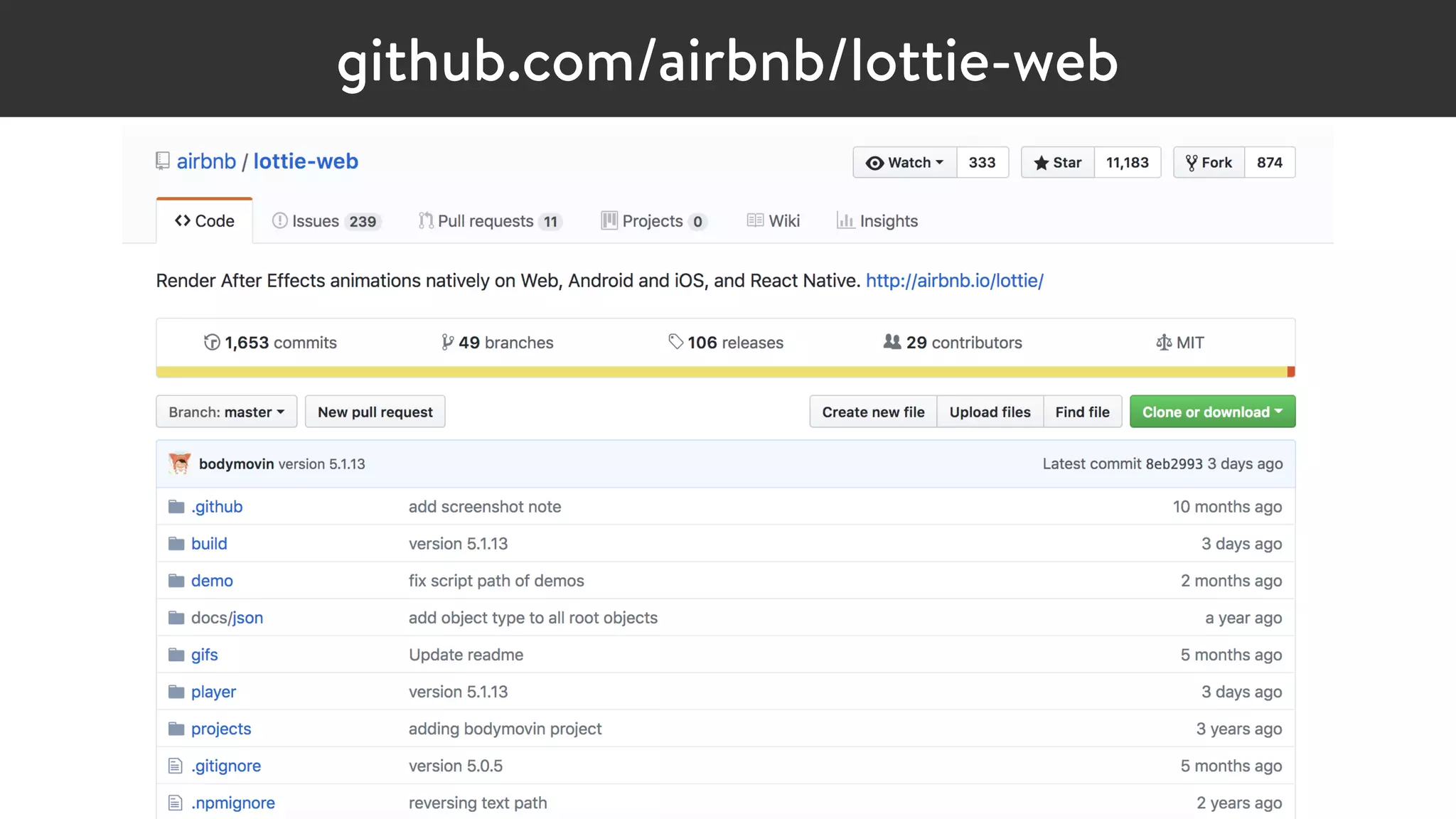Open the 'version 5.0.5' commit message
1456x819 pixels.
[456, 766]
